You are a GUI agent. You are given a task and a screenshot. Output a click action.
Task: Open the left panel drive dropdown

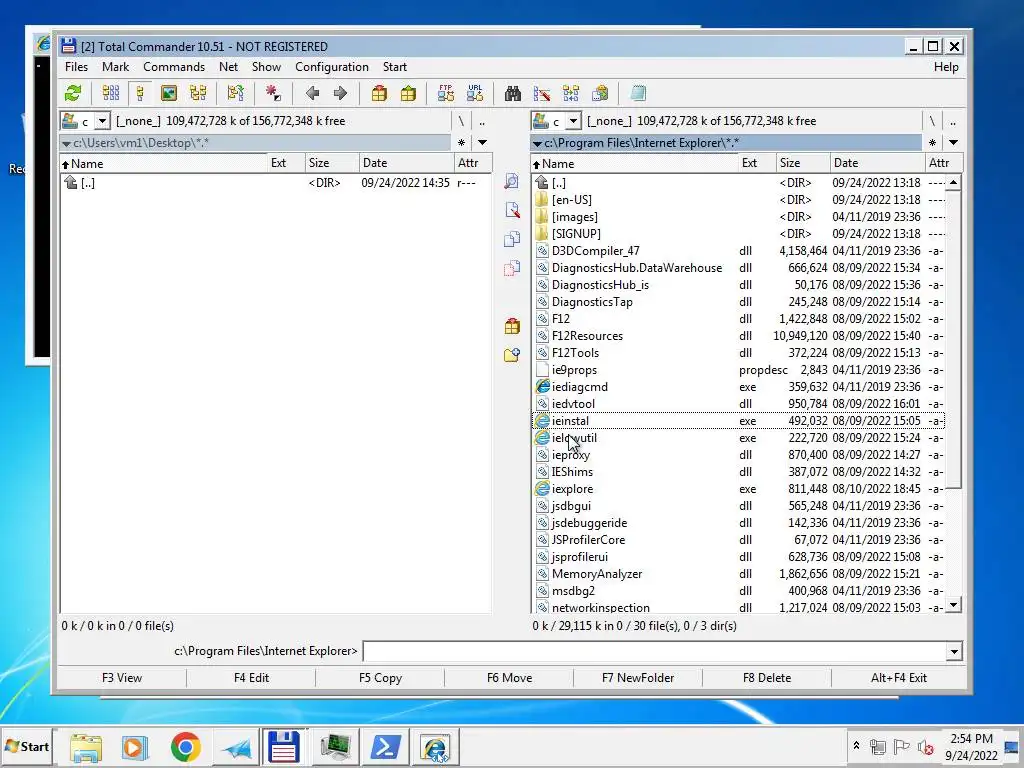pos(103,121)
